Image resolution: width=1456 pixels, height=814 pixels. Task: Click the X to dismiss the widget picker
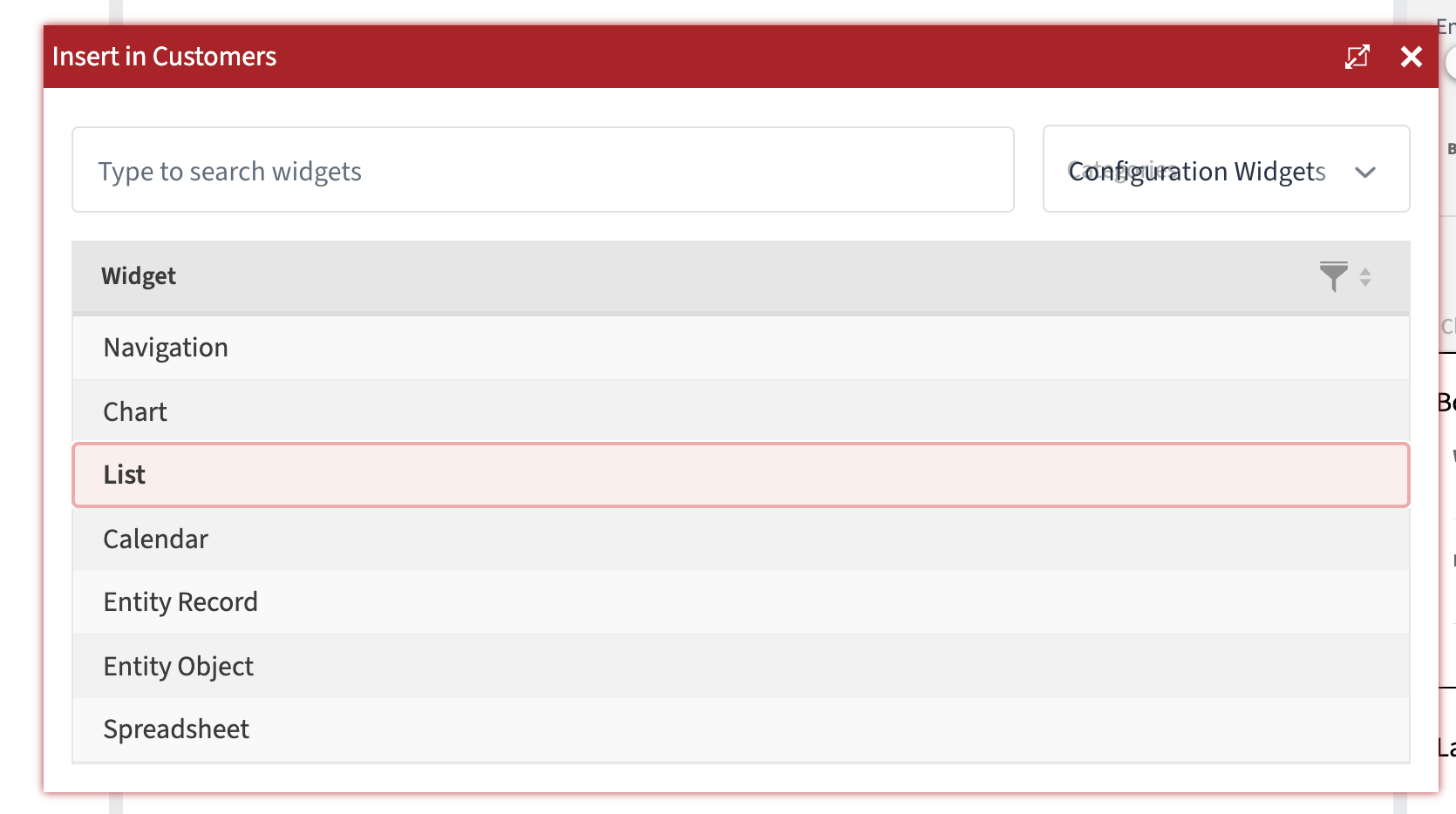coord(1411,57)
